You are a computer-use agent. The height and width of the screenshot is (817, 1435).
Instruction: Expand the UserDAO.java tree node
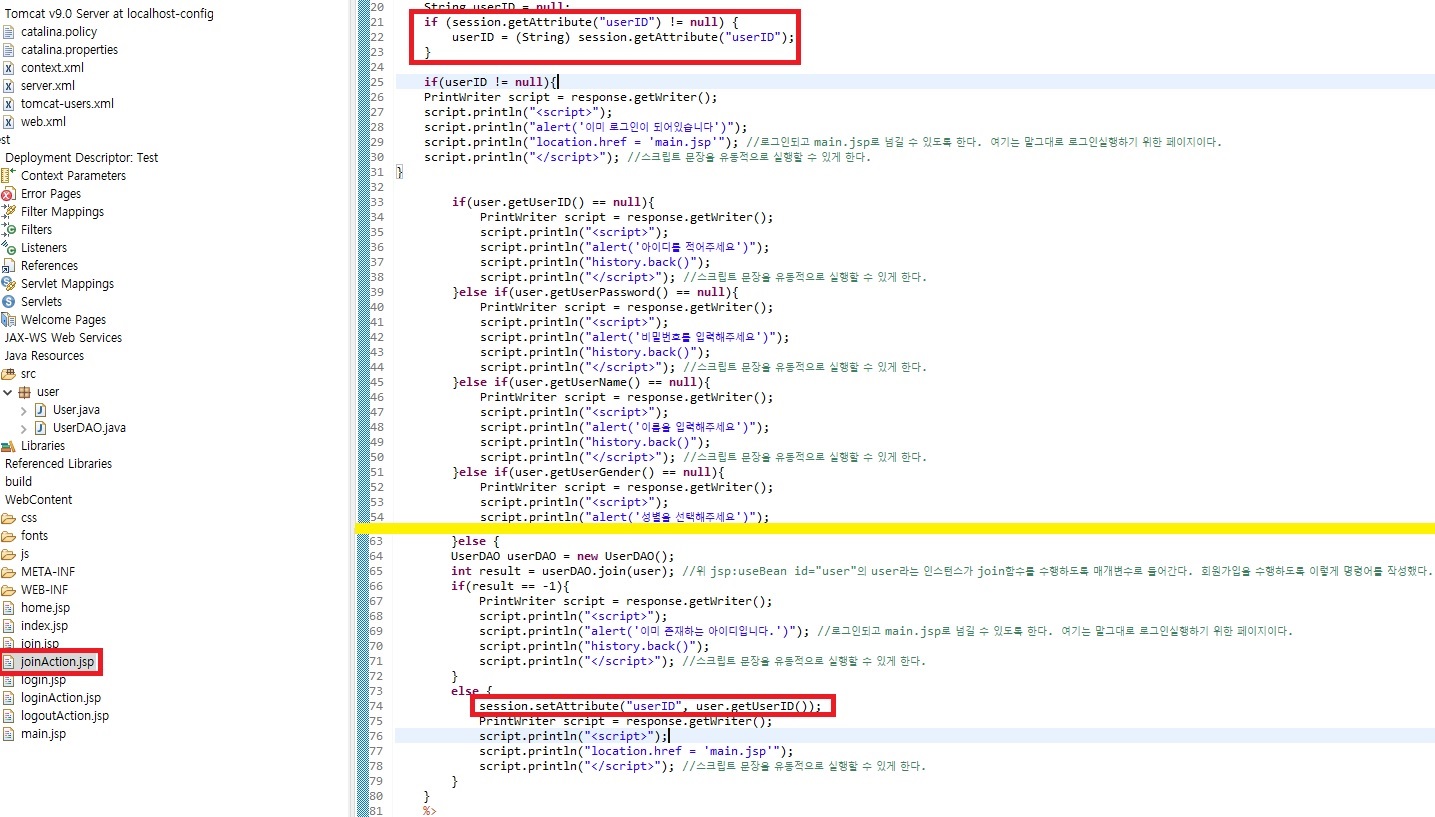click(24, 428)
